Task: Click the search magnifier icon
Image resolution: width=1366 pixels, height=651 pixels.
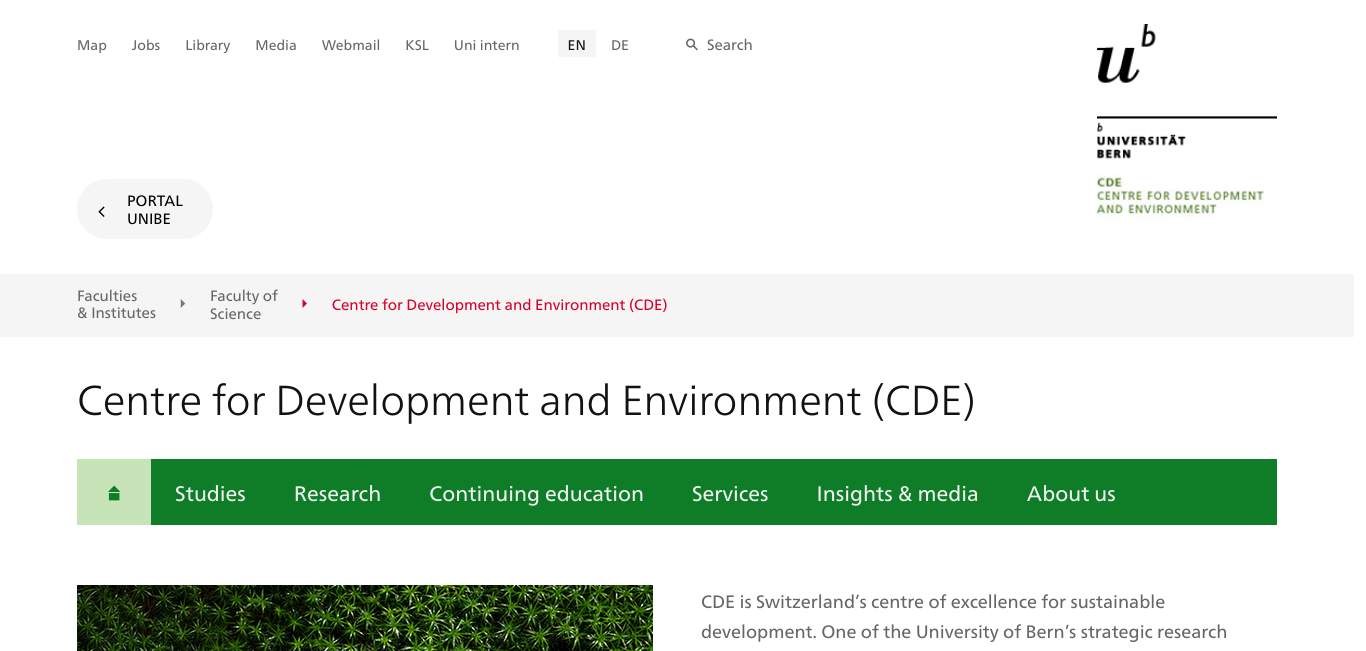Action: 691,45
